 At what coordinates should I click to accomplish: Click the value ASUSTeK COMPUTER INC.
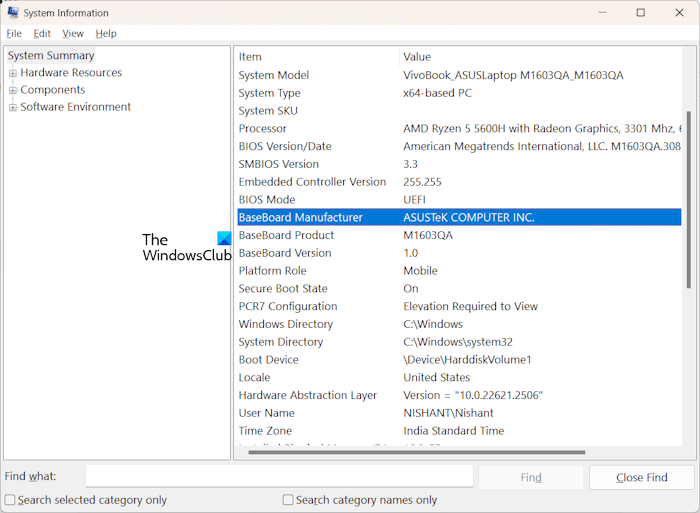pyautogui.click(x=469, y=217)
